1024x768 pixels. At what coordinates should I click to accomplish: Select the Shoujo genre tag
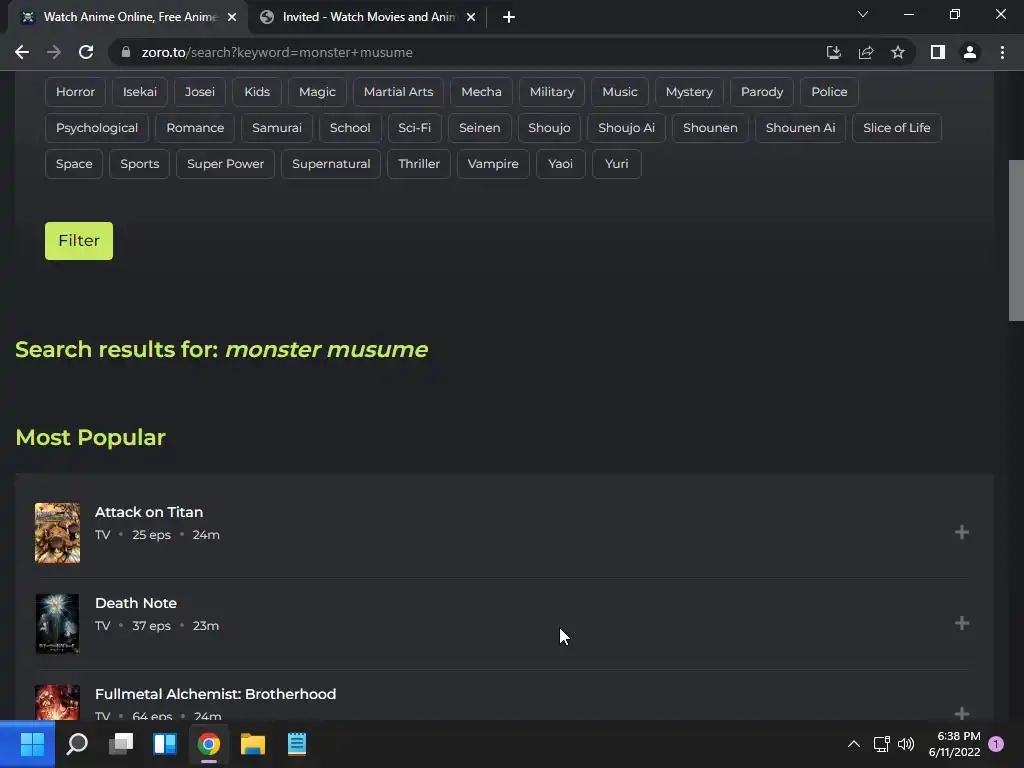[x=549, y=128]
